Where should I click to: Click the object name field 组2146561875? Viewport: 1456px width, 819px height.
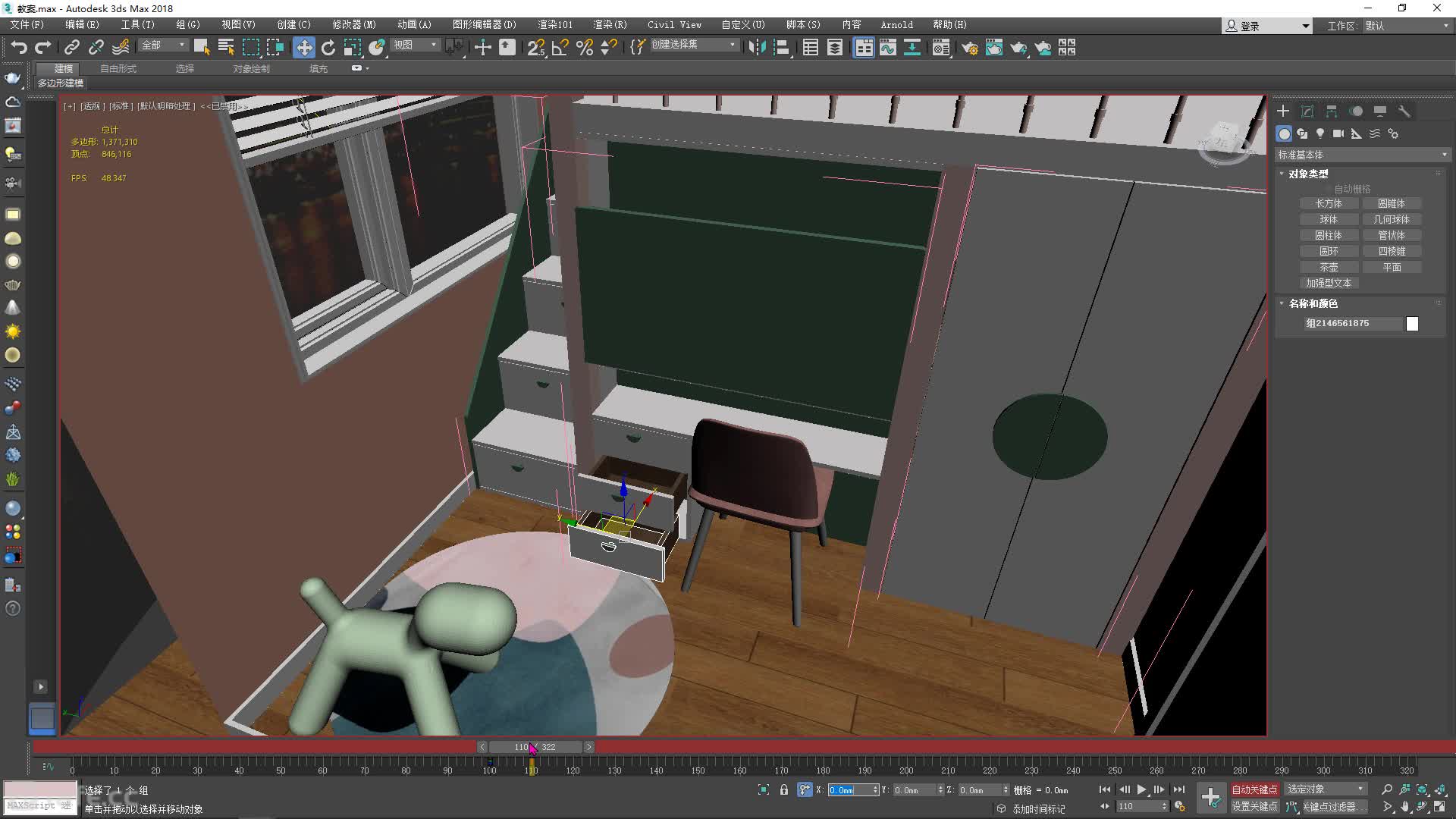pos(1354,323)
